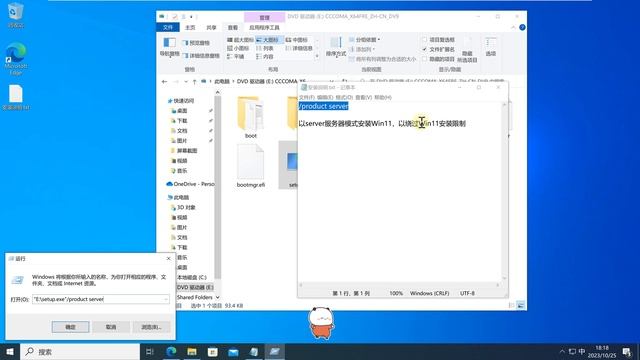Choose details (详细信息) layout
This screenshot has width=640, height=360.
[x=299, y=48]
